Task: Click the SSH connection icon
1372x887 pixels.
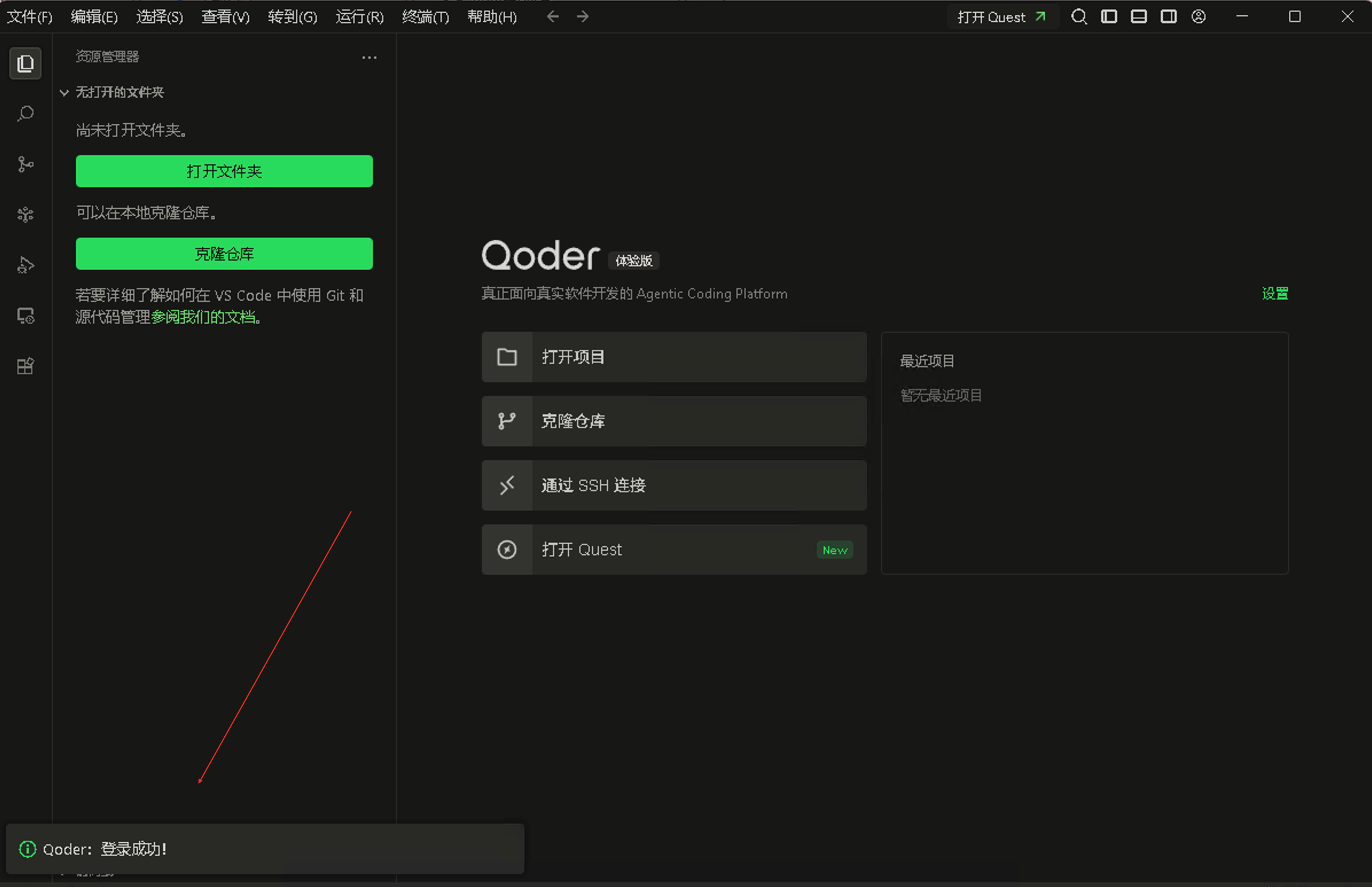Action: (506, 485)
